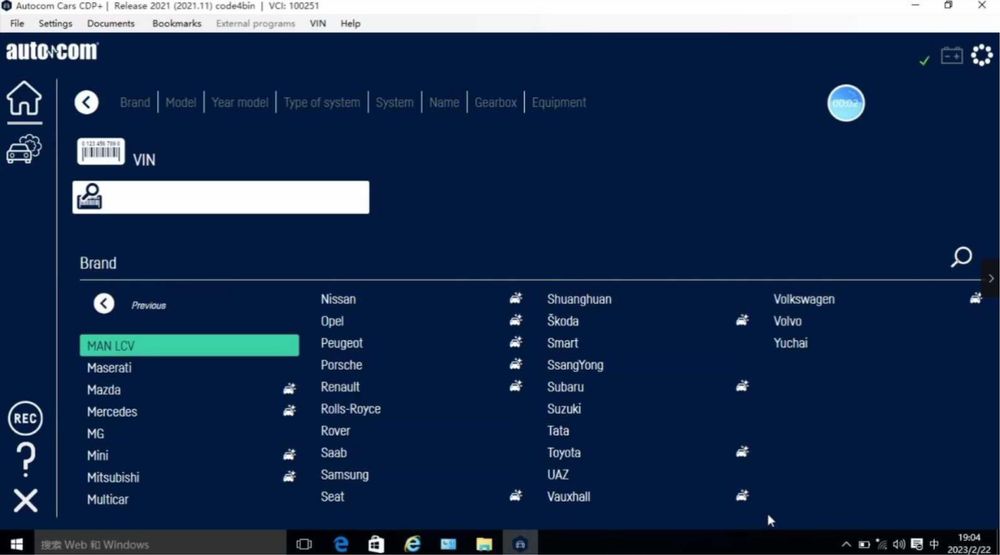This screenshot has height=555, width=1000.
Task: Open the Bookmarks menu
Action: pyautogui.click(x=177, y=24)
